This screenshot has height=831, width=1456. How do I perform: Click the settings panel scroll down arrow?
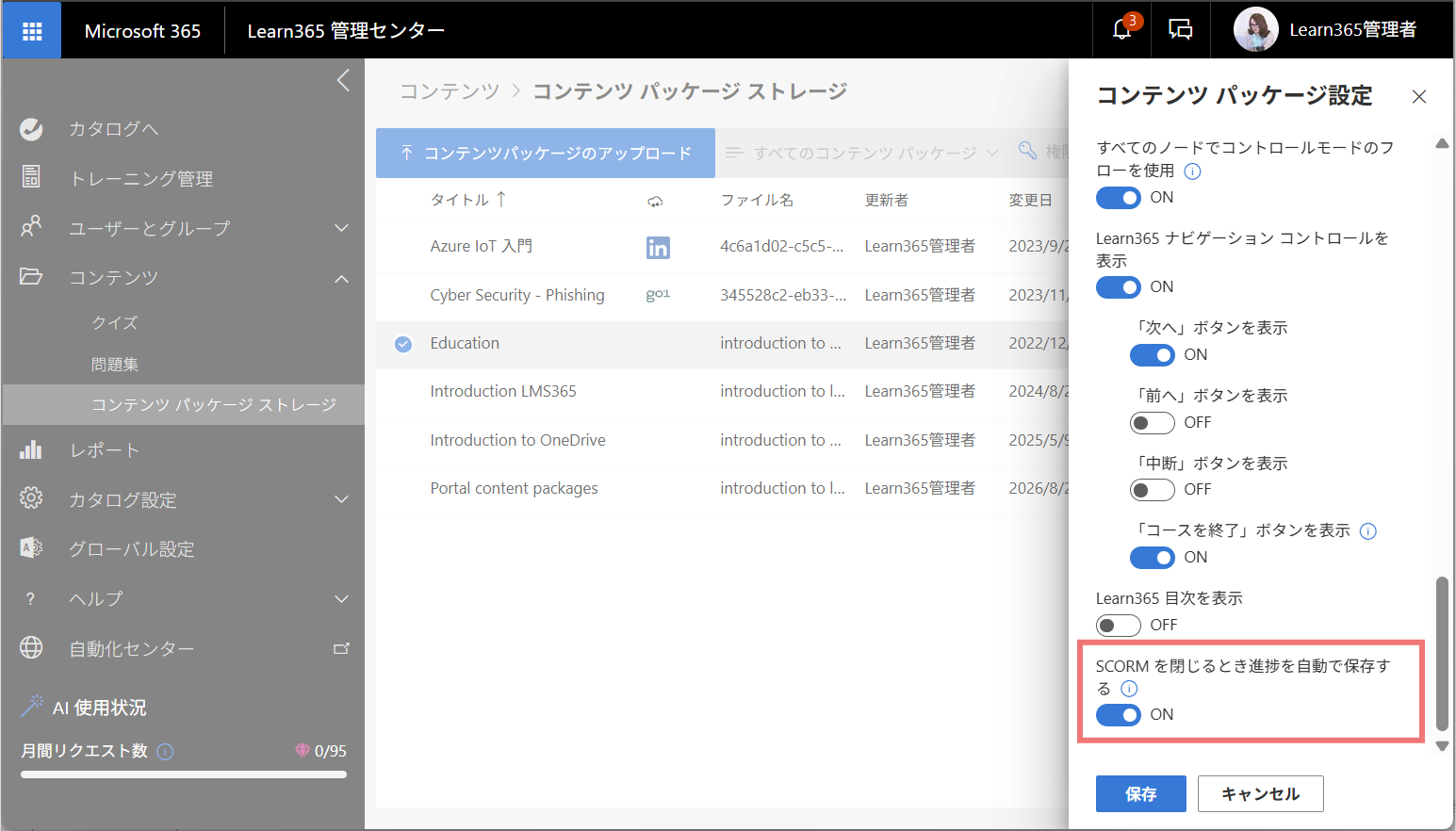pyautogui.click(x=1442, y=745)
